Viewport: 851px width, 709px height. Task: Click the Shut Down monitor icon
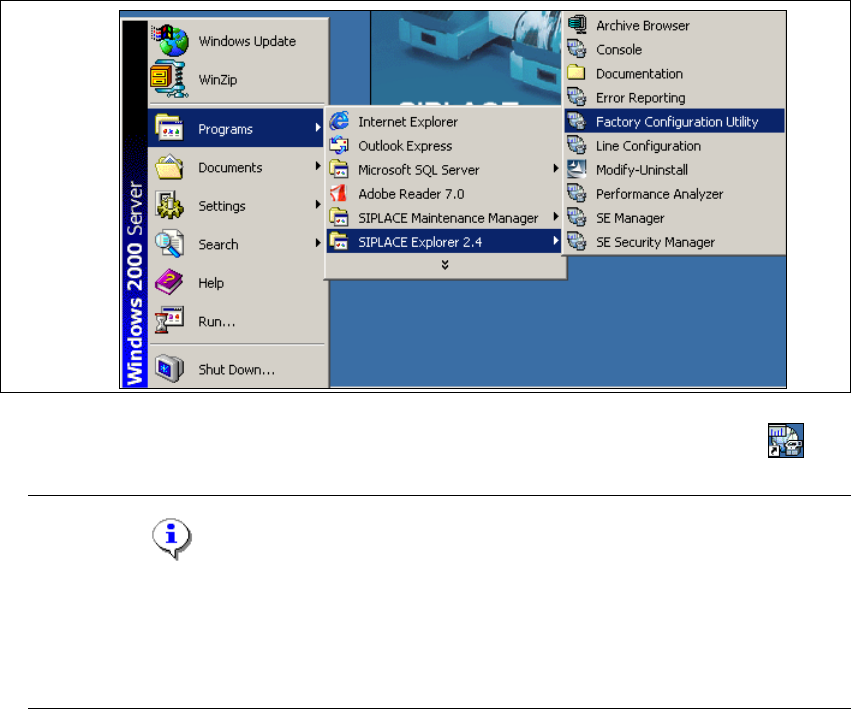(169, 369)
